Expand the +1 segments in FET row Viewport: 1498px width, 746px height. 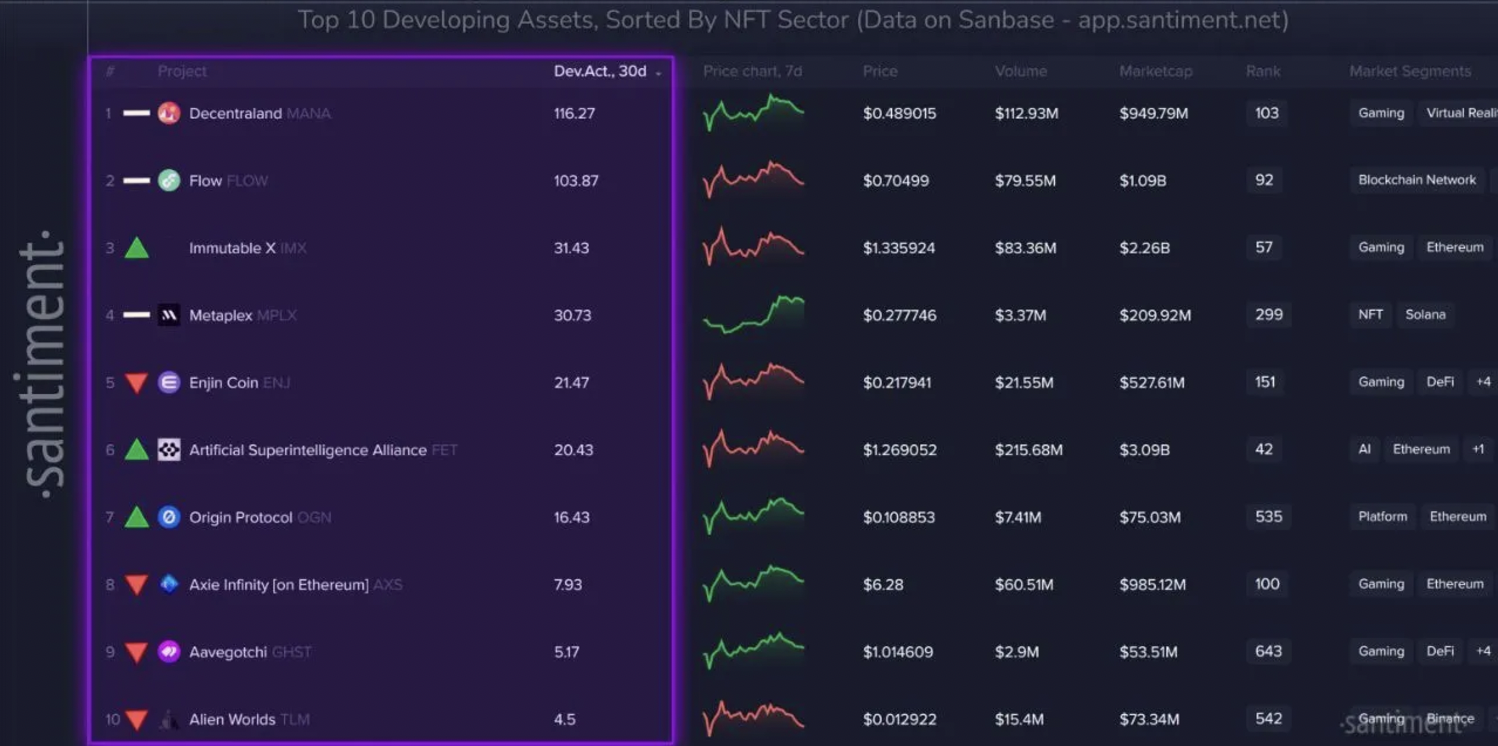coord(1478,449)
